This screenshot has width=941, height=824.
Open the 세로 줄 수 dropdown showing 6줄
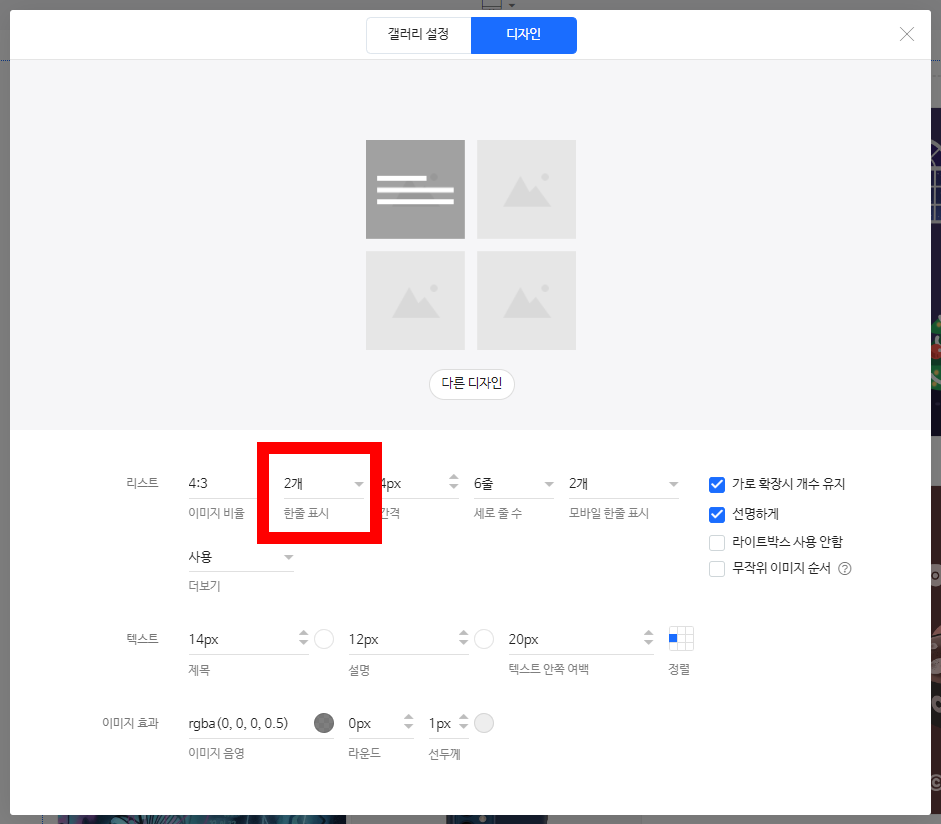pos(512,482)
